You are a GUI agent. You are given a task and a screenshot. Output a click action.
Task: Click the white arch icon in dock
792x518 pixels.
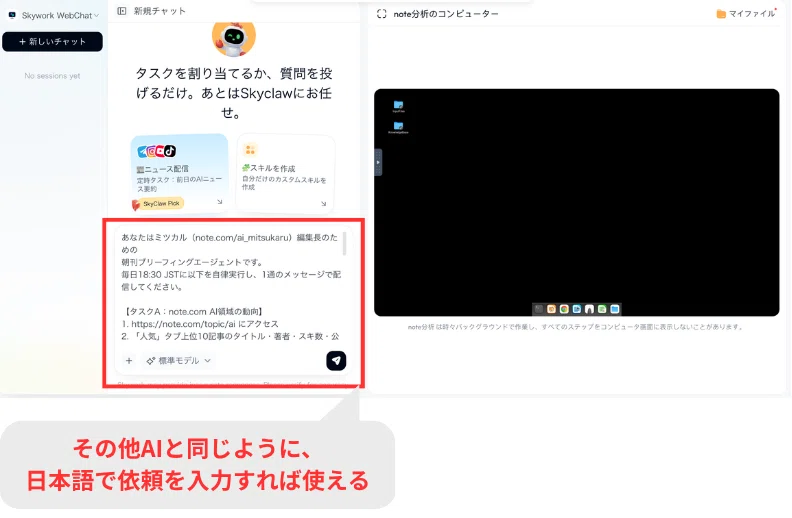pyautogui.click(x=589, y=309)
